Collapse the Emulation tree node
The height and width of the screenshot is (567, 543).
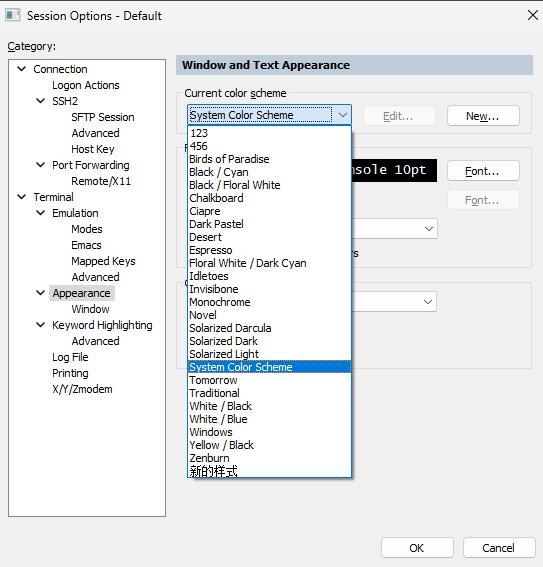pos(41,213)
